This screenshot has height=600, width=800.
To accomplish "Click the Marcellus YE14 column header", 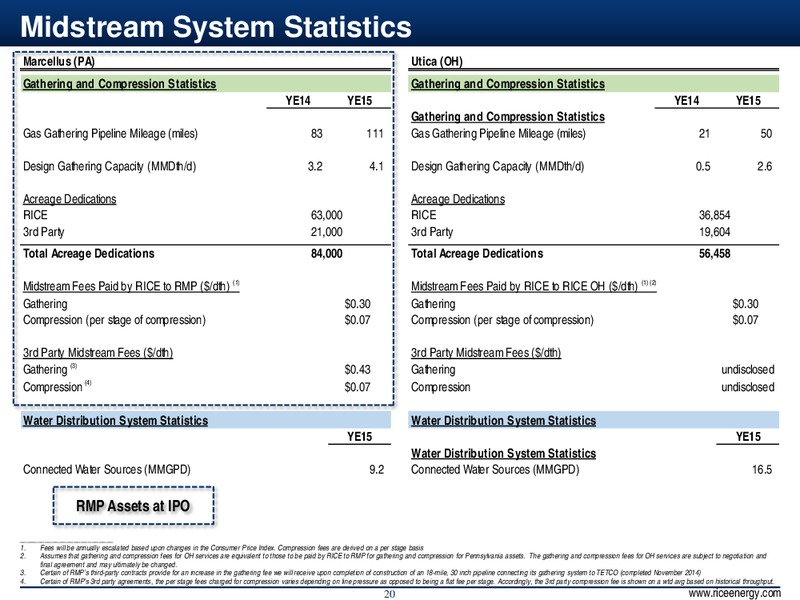I will tap(298, 101).
